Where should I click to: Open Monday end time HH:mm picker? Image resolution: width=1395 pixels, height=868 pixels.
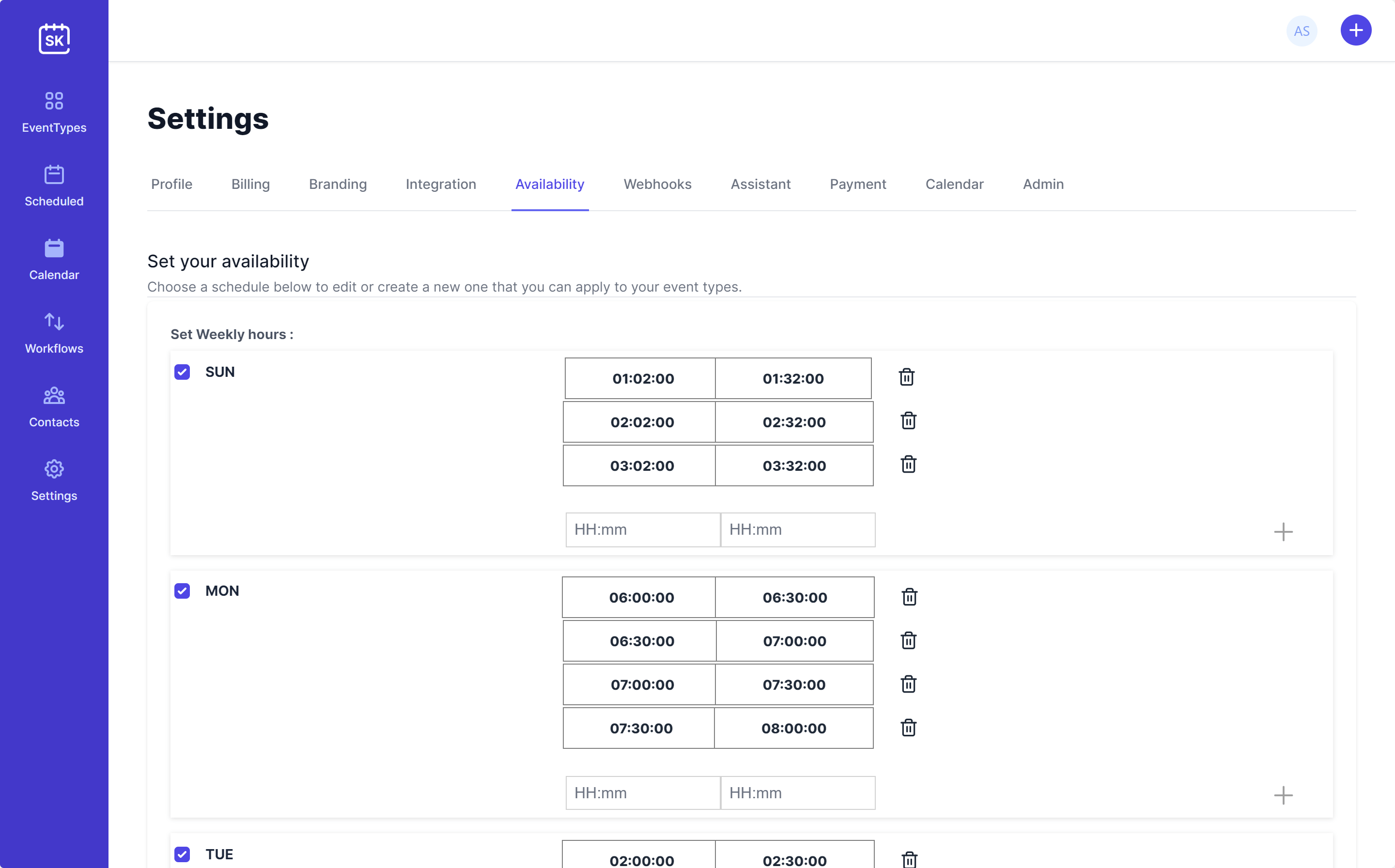pos(797,793)
